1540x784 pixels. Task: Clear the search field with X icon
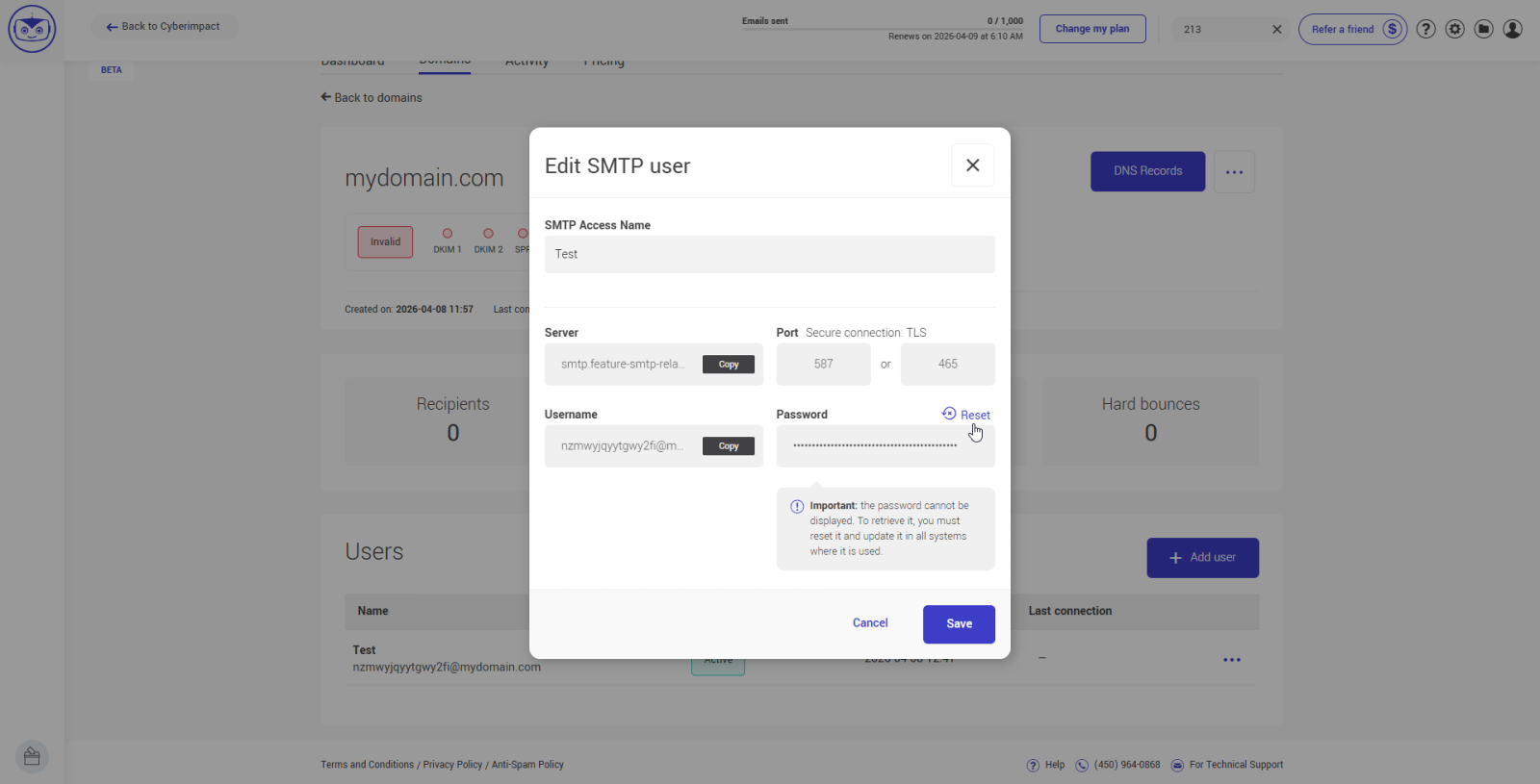pos(1277,29)
